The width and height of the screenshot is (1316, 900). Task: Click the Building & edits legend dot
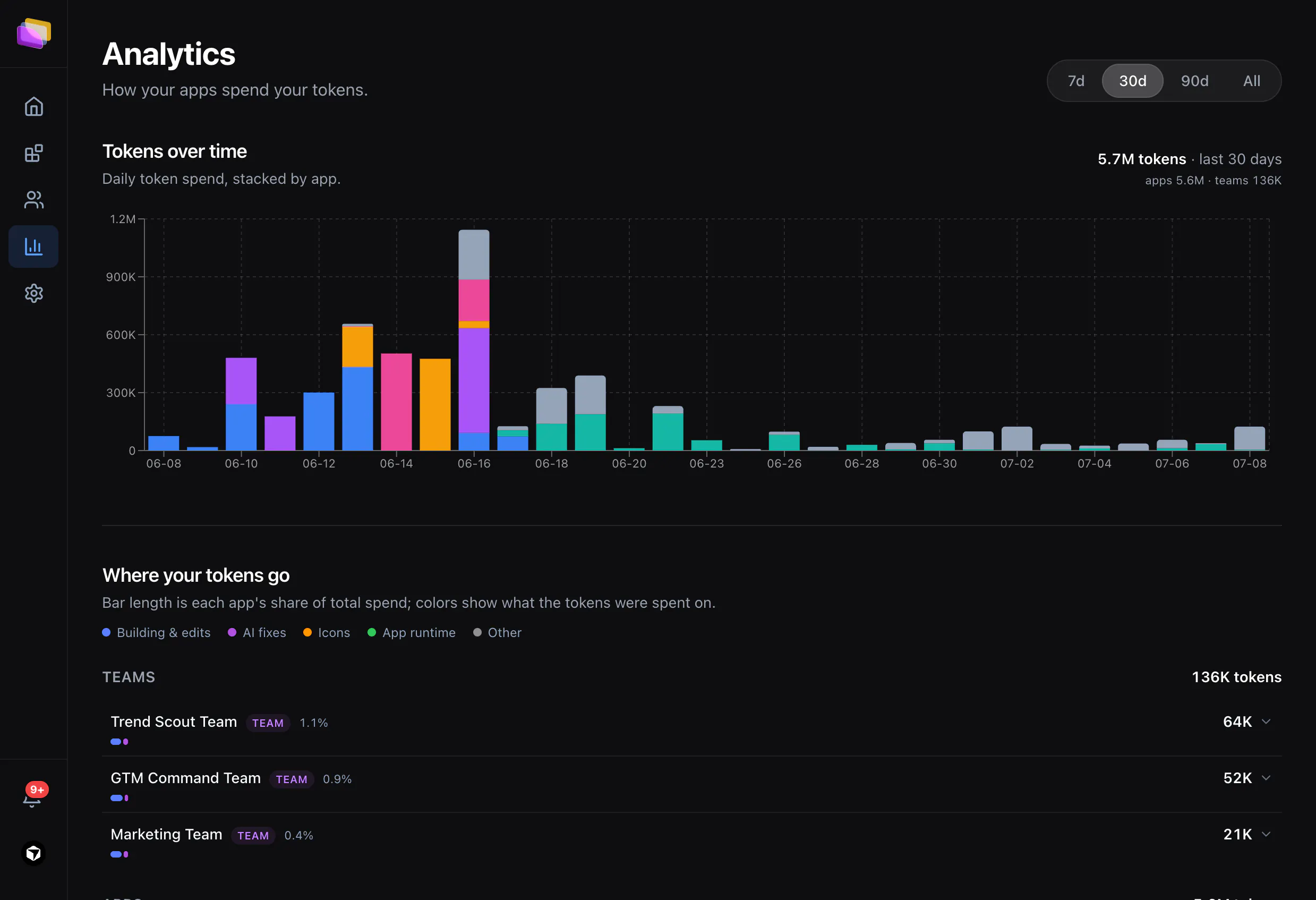(x=106, y=633)
